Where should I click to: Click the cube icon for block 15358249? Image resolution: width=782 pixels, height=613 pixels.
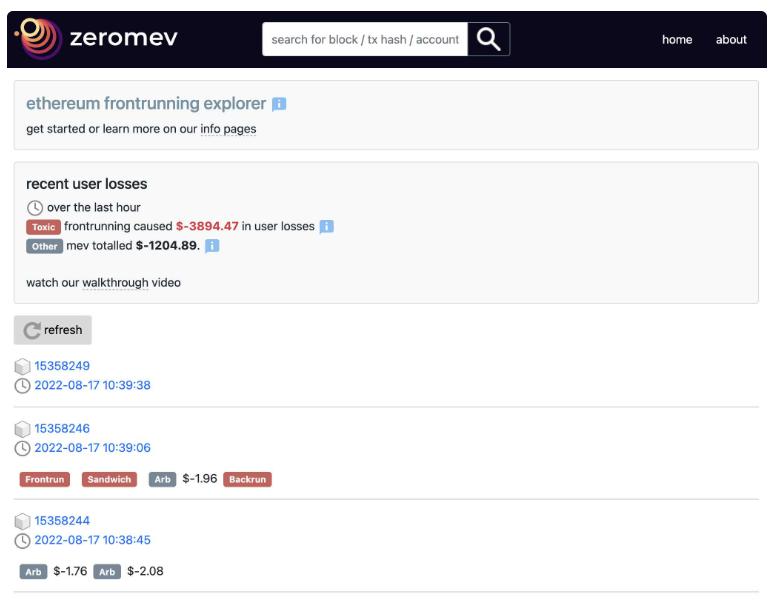point(22,367)
